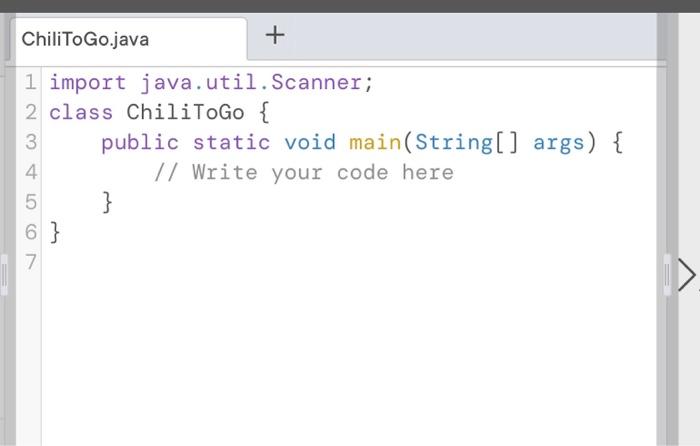Add a new file with plus icon

[x=275, y=35]
